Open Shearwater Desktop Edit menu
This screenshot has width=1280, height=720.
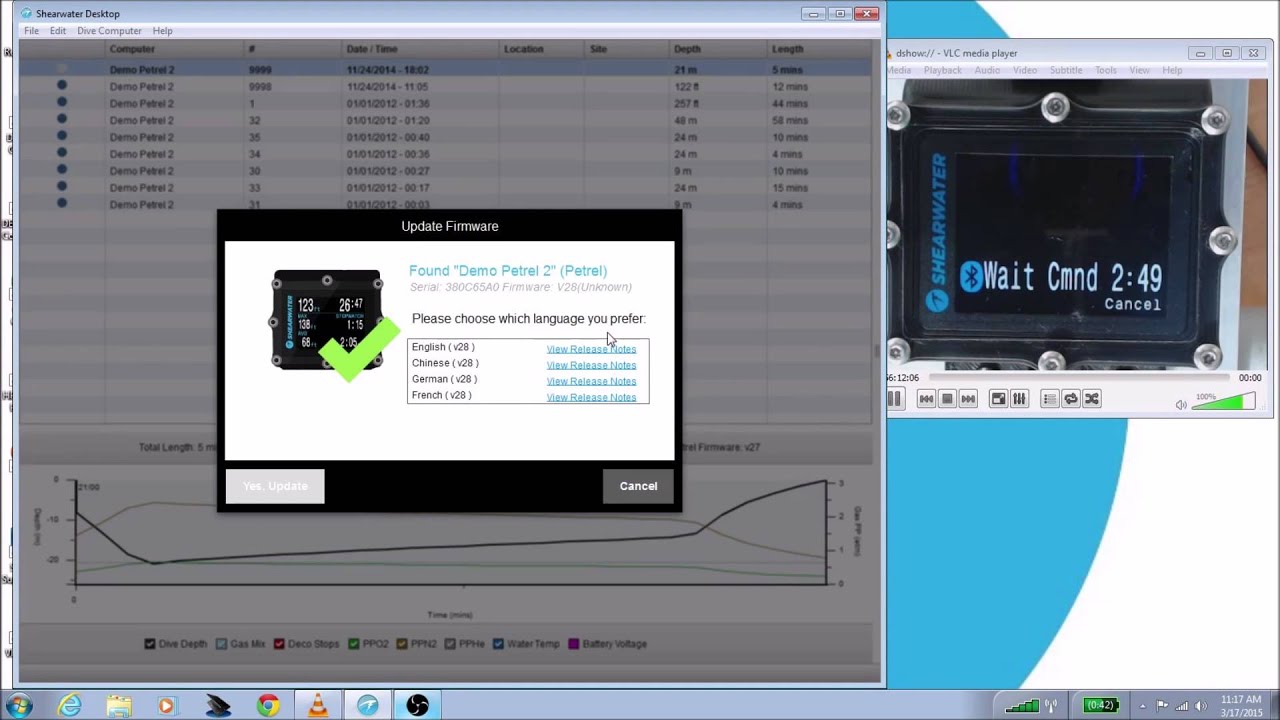pos(58,31)
